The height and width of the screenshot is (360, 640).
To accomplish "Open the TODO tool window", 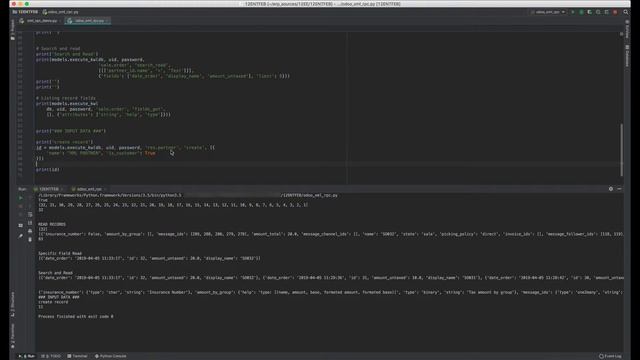I will 51,356.
